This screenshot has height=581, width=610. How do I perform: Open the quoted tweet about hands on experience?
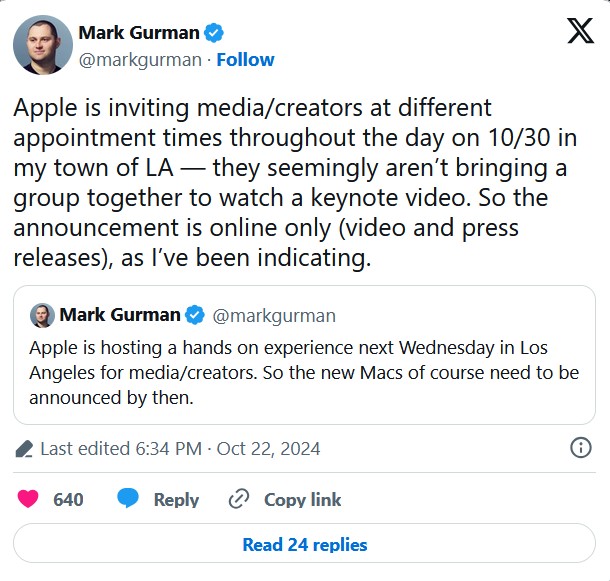coord(300,372)
